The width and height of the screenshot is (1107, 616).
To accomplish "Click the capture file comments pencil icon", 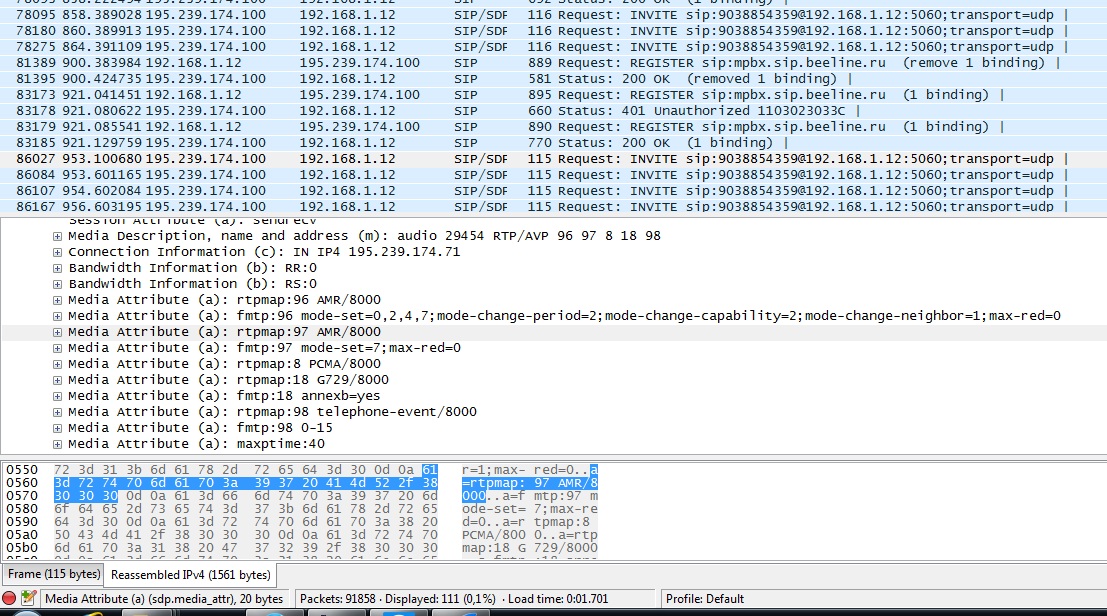I will pos(28,598).
